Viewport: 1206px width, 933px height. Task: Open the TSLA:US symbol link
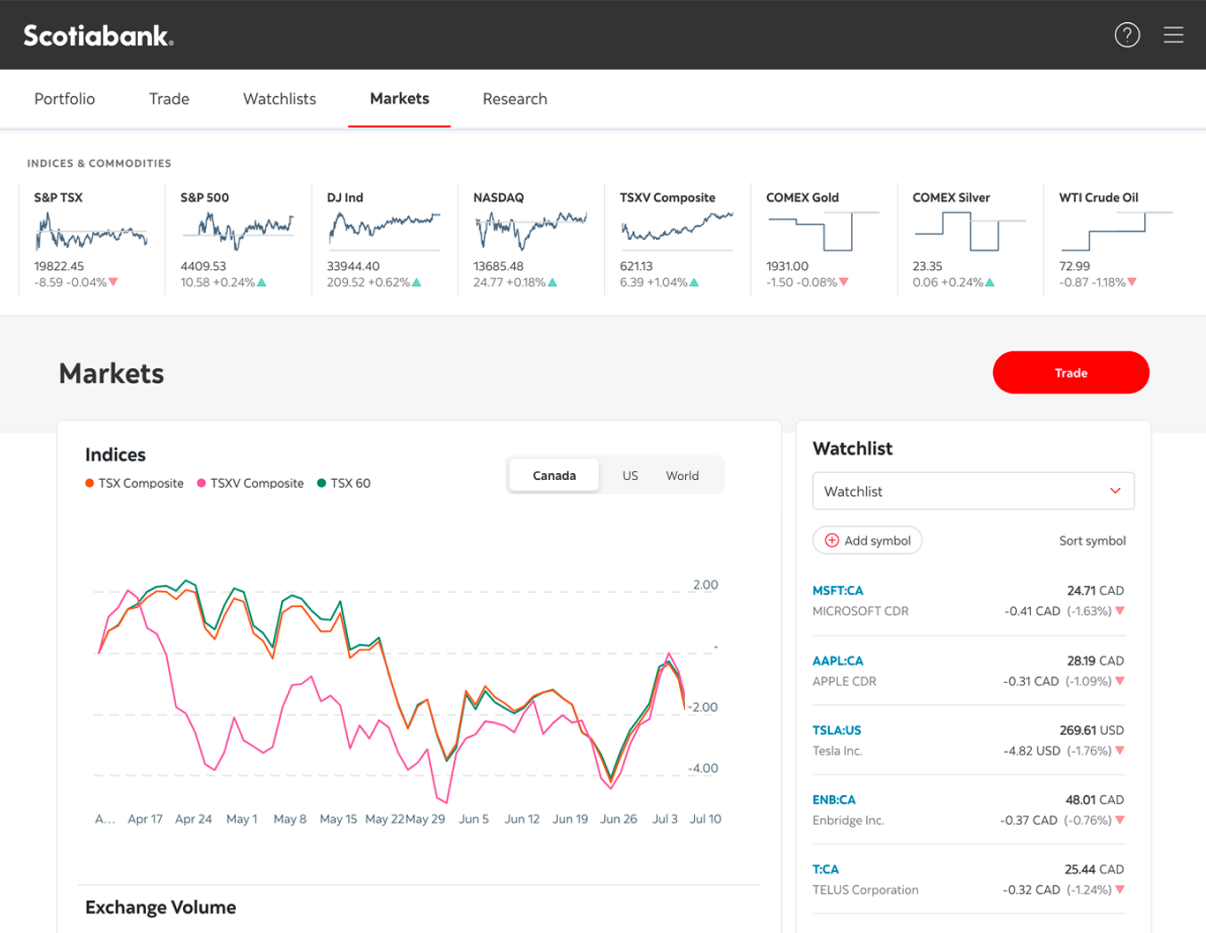[x=836, y=730]
